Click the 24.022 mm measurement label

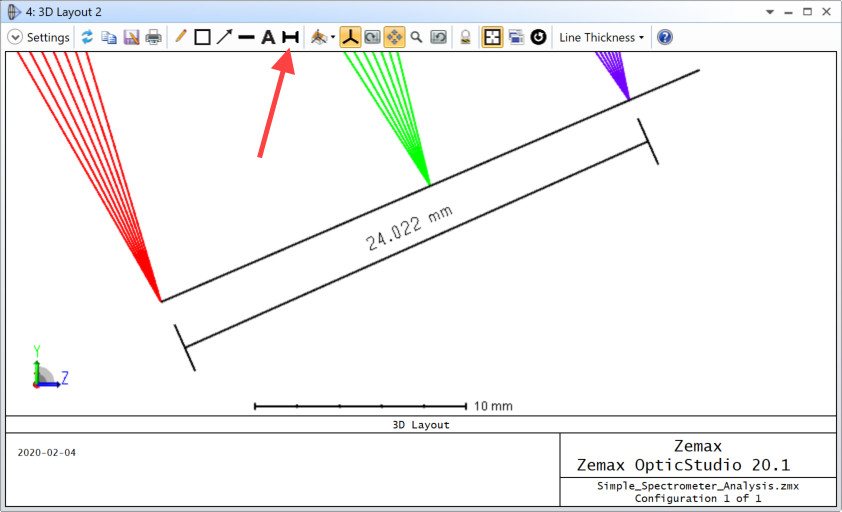pyautogui.click(x=410, y=229)
